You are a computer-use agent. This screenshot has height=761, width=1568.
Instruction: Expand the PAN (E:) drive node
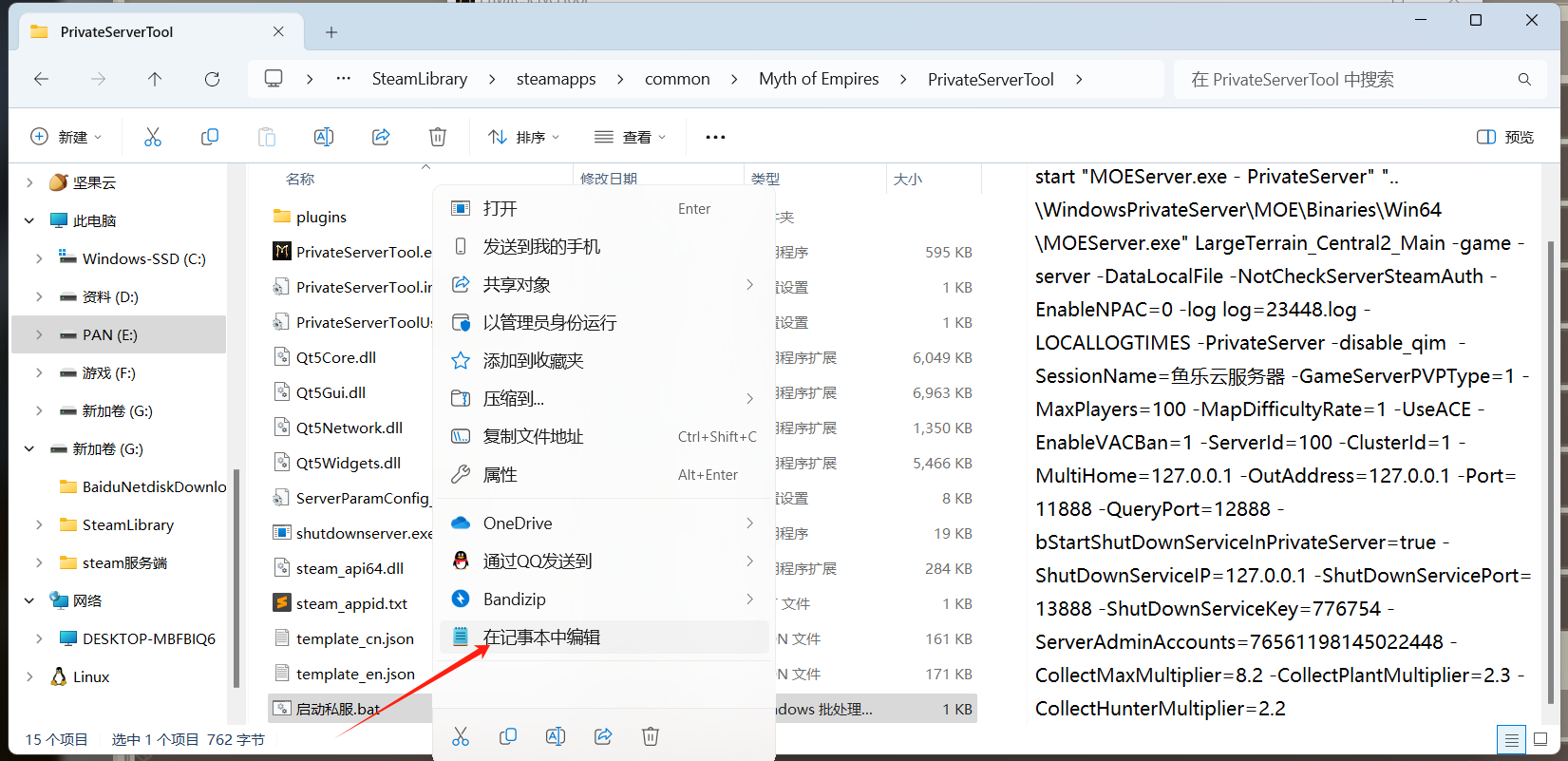pos(39,334)
